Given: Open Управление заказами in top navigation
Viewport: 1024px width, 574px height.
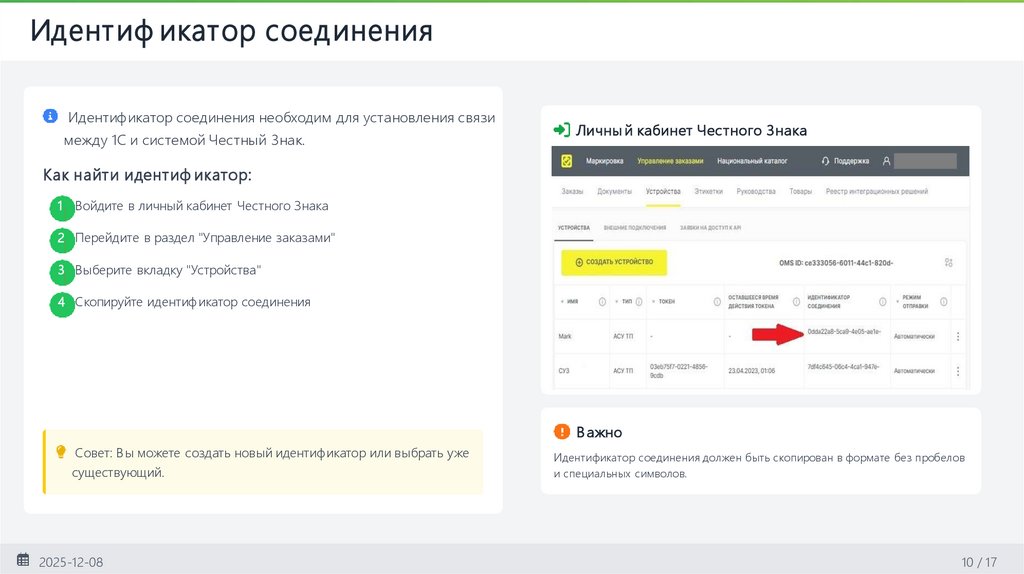Looking at the screenshot, I should pos(670,161).
